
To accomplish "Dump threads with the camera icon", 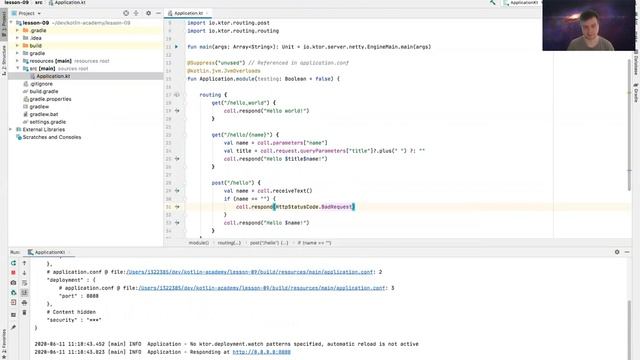I will tap(13, 282).
